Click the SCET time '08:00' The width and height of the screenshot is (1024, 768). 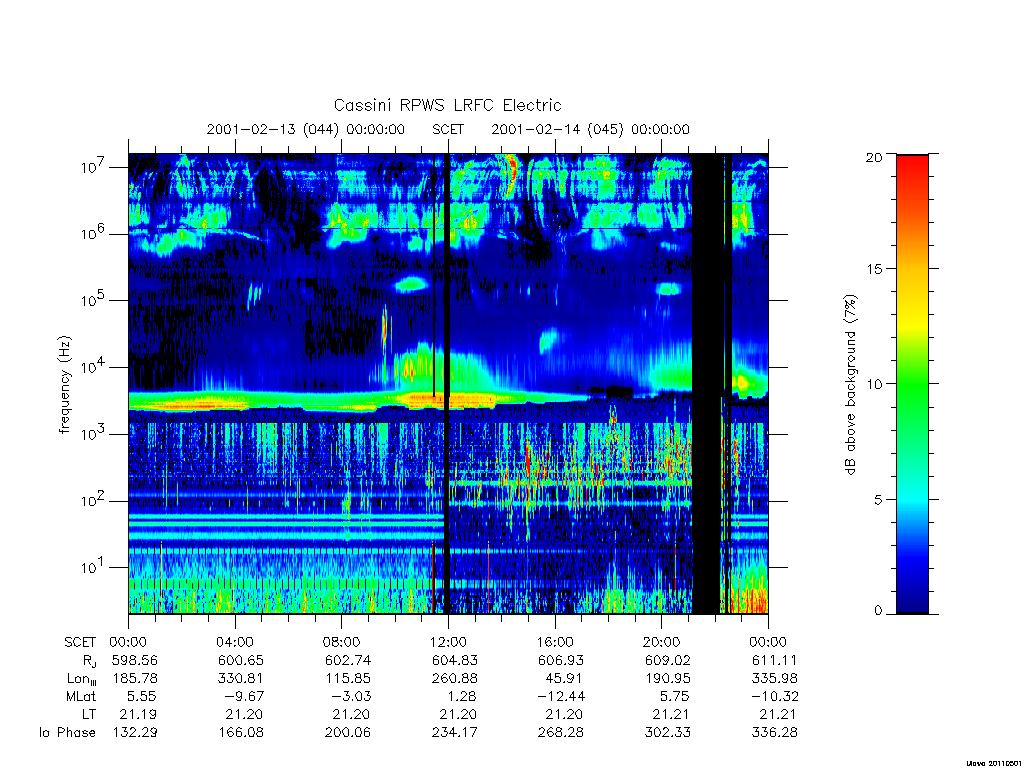click(x=342, y=642)
